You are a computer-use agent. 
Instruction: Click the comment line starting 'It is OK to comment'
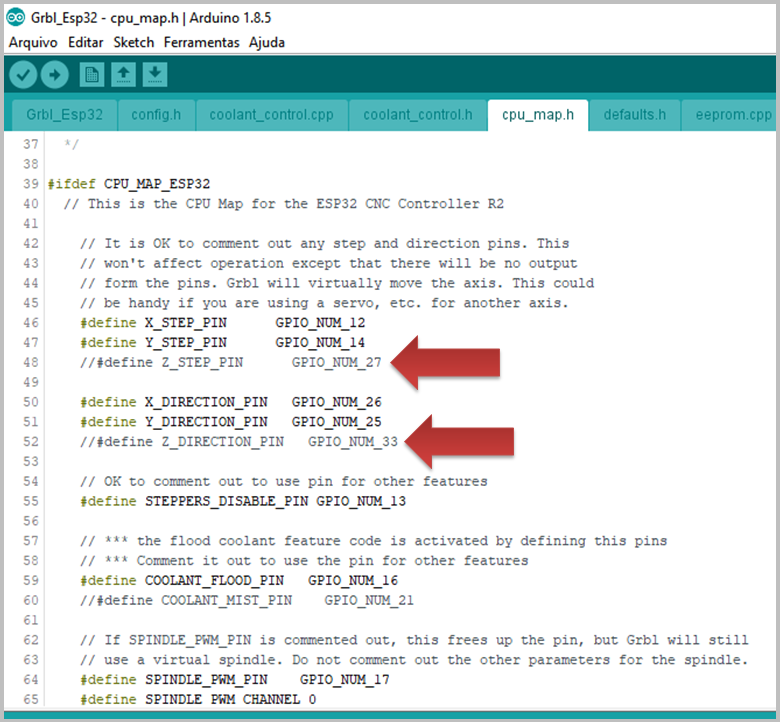pyautogui.click(x=325, y=244)
